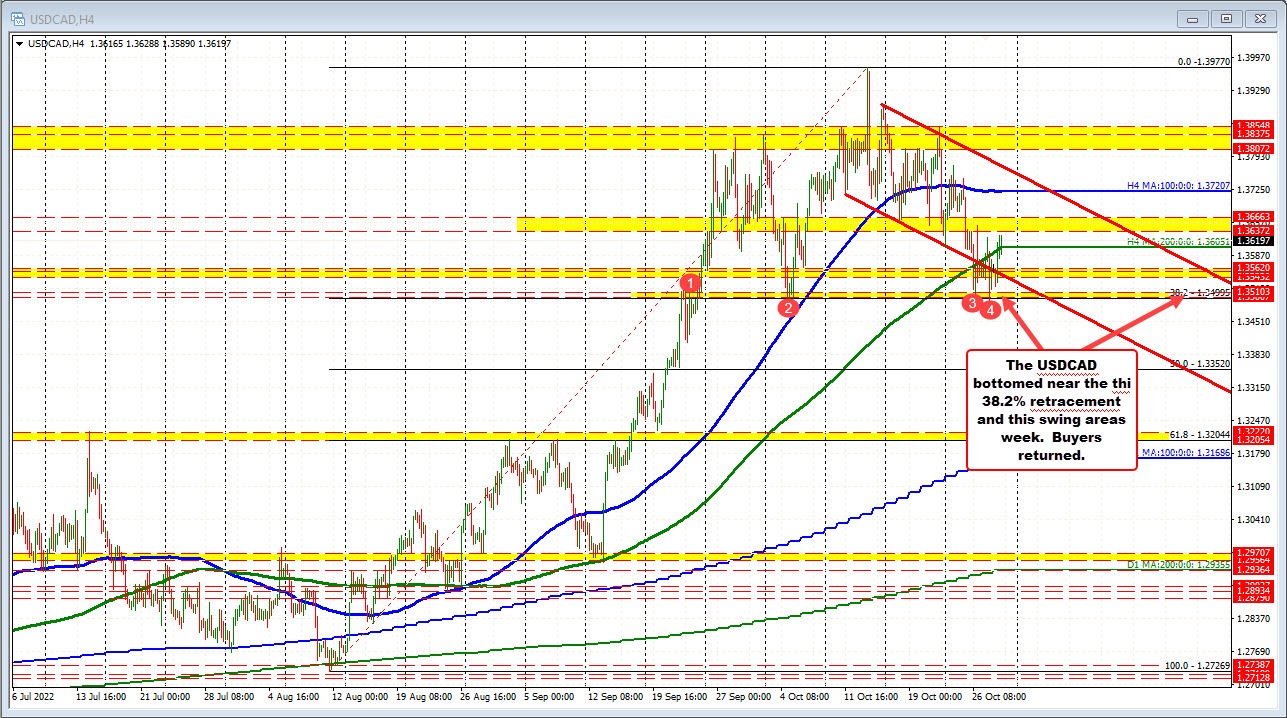Click the 1.31090 price scale value
The width and height of the screenshot is (1287, 718).
[x=1252, y=486]
